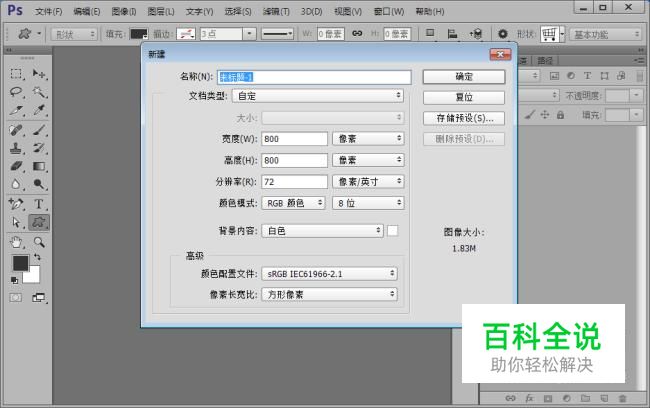Screen dimensions: 650x408
Task: Open the path operations option
Action: click(430, 34)
